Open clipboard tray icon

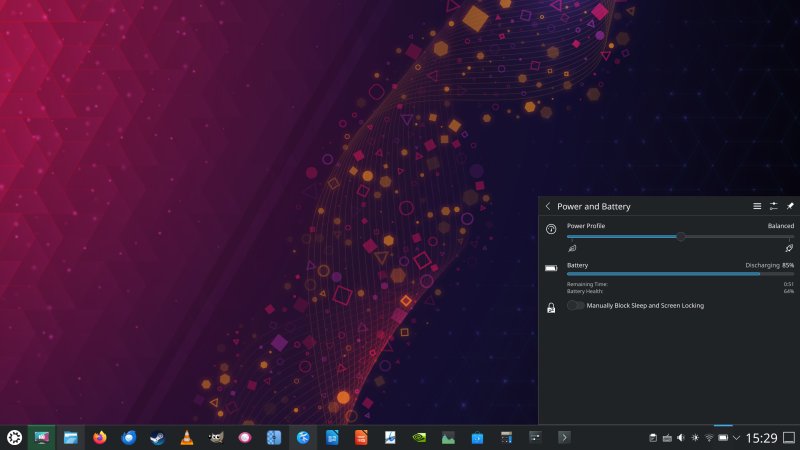(x=653, y=438)
